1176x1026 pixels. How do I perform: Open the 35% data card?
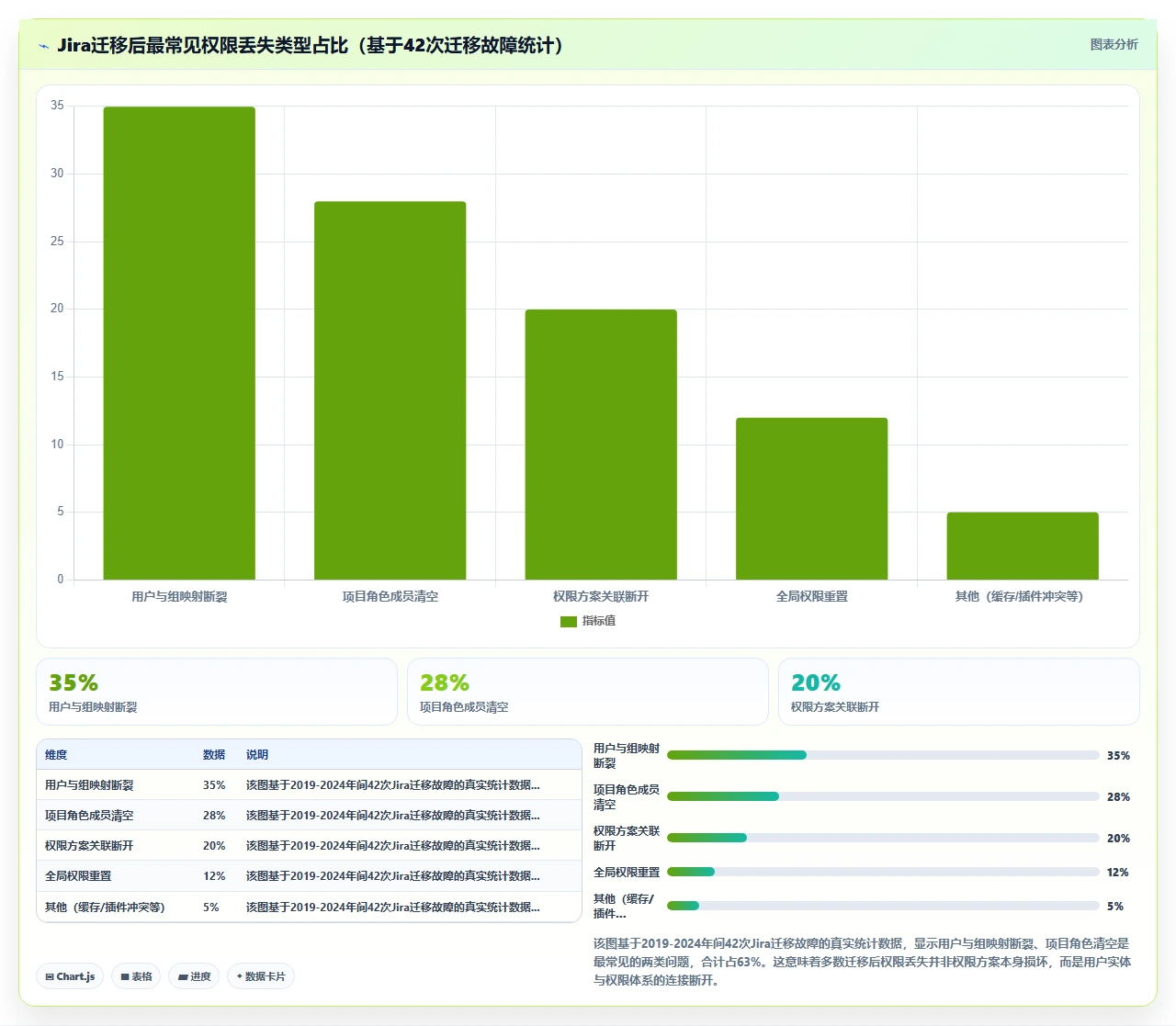pyautogui.click(x=217, y=692)
